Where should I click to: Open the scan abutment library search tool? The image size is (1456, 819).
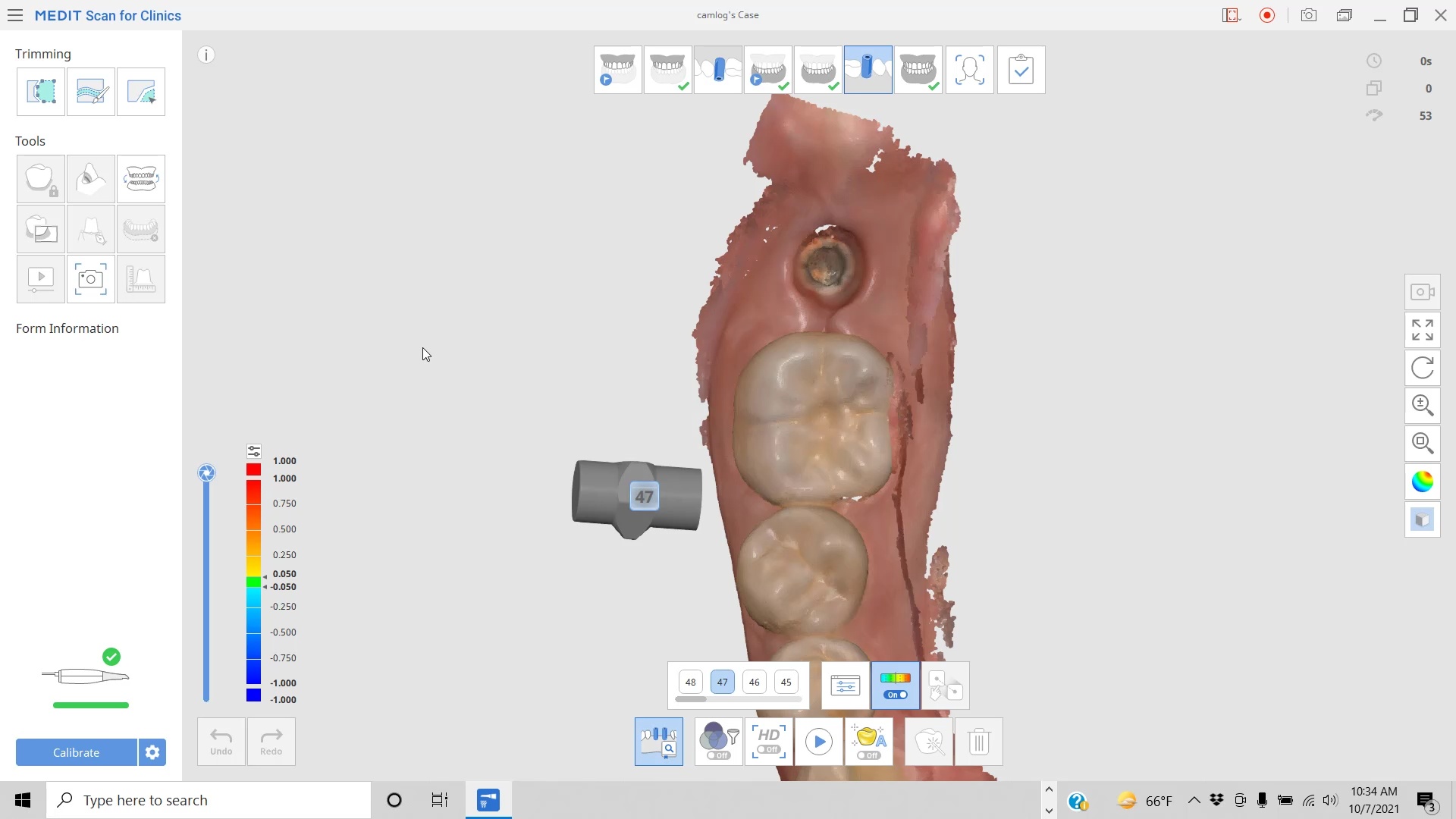point(658,742)
